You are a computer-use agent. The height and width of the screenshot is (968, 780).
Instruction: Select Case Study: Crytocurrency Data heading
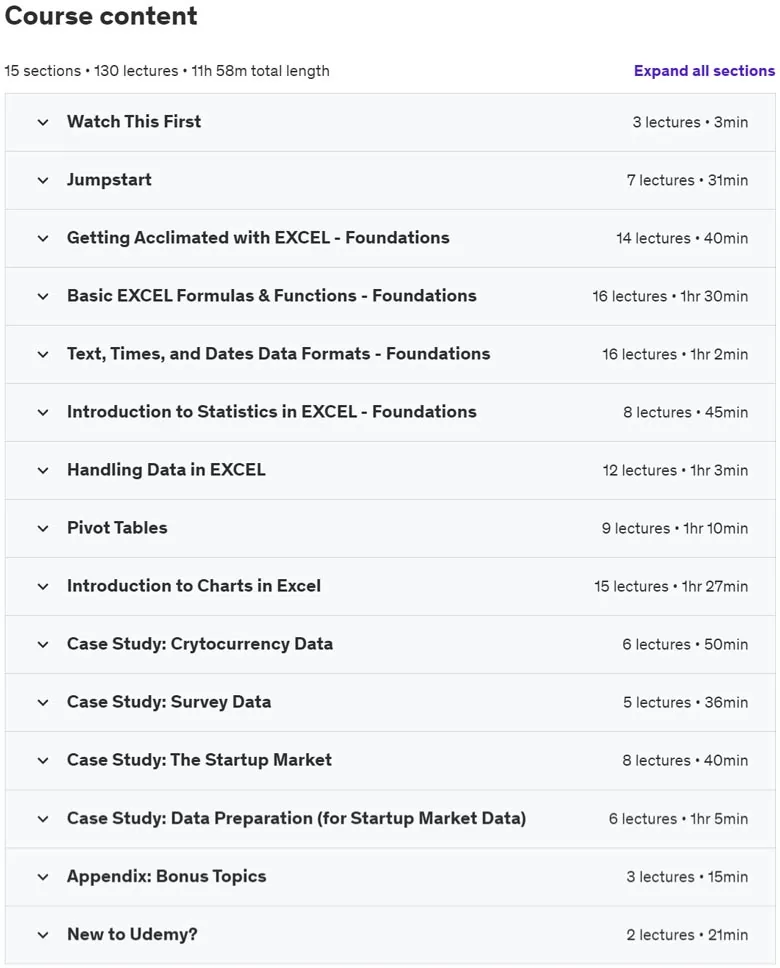tap(200, 644)
